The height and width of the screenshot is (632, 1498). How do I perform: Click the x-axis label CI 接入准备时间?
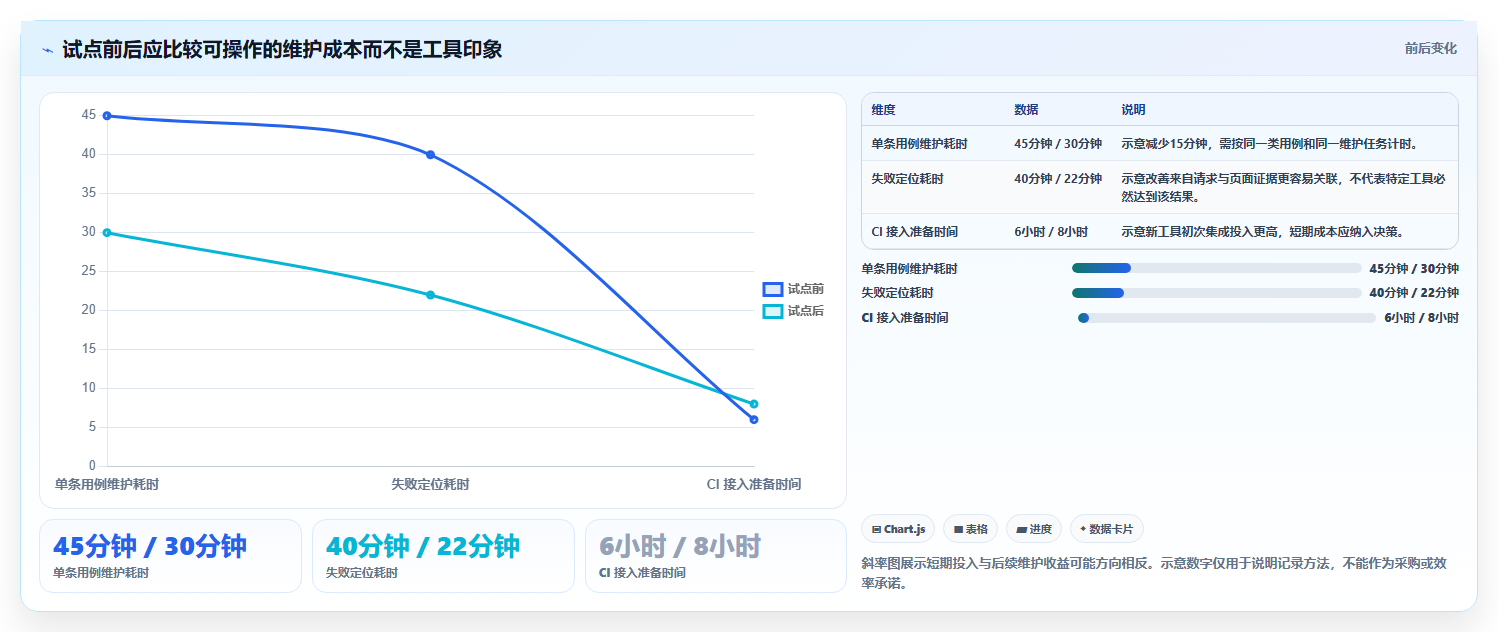754,484
